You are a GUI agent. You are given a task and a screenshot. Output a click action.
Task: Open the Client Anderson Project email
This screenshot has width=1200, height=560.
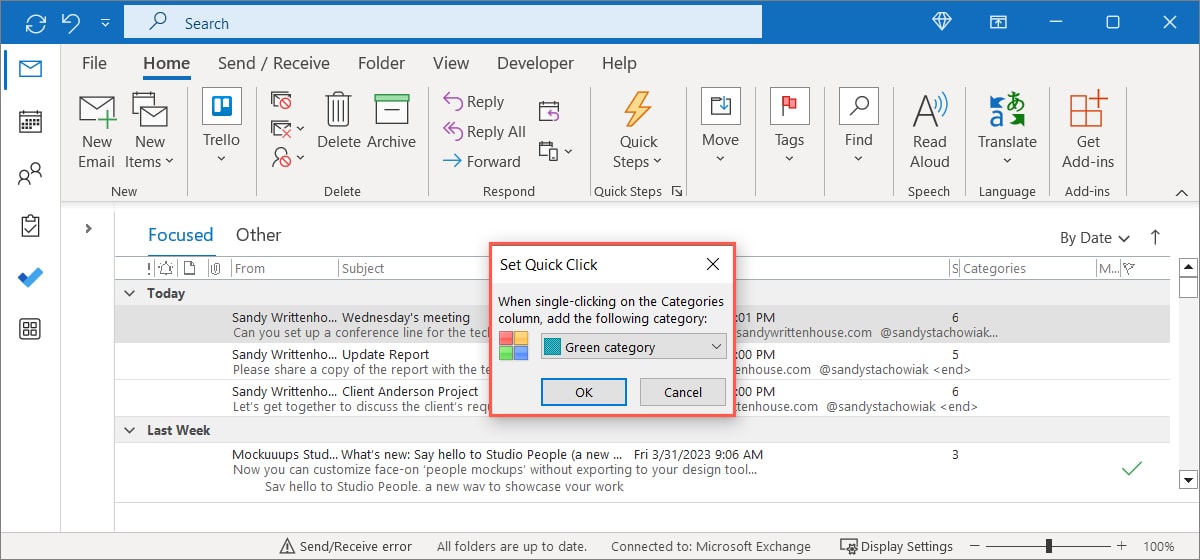[641, 399]
